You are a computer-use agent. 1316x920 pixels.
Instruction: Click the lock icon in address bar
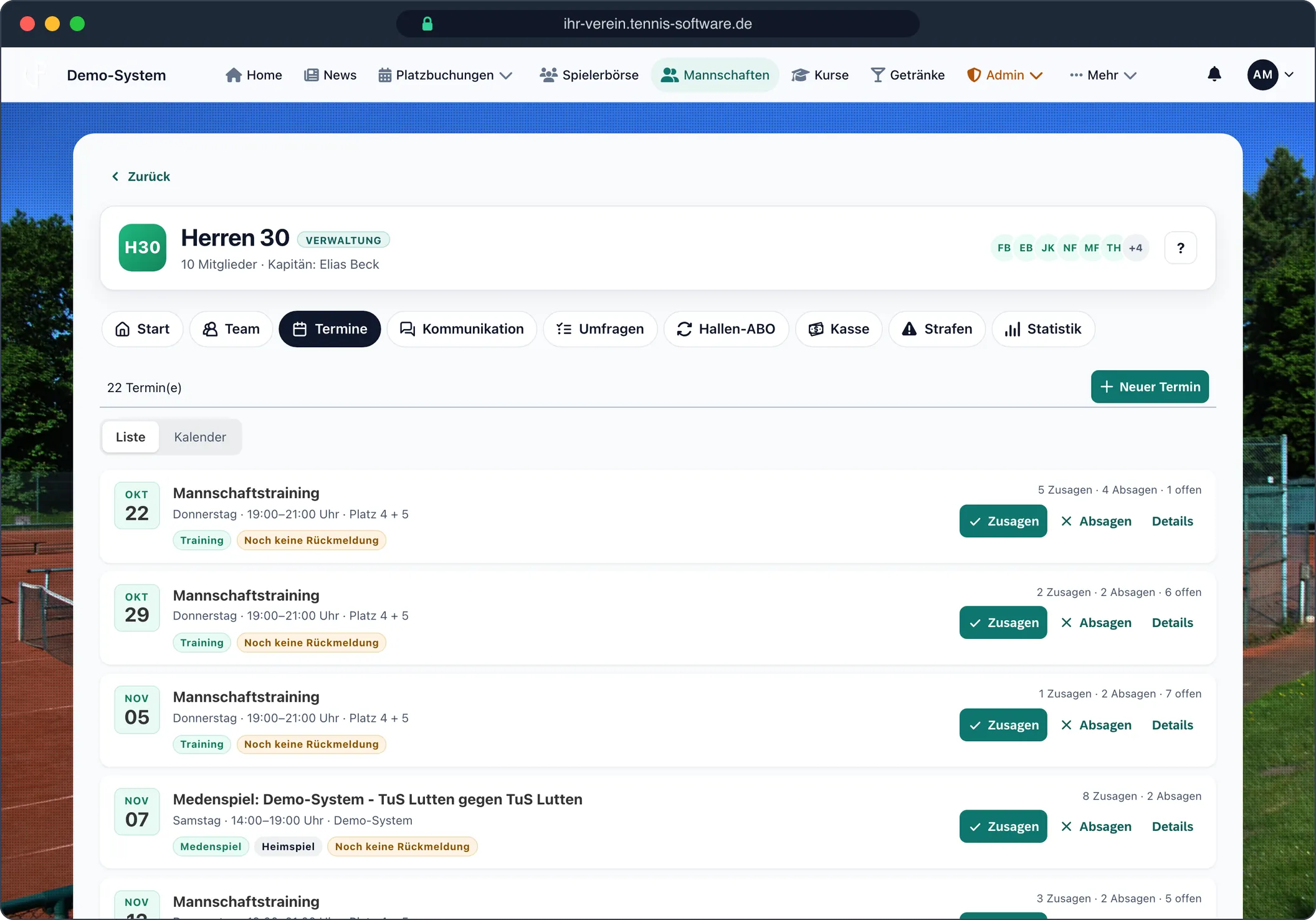(427, 24)
